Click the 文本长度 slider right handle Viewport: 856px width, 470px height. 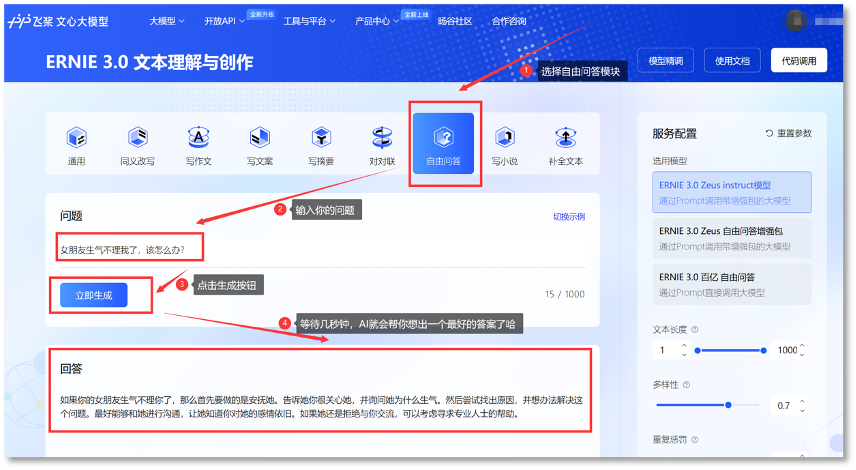[x=763, y=350]
